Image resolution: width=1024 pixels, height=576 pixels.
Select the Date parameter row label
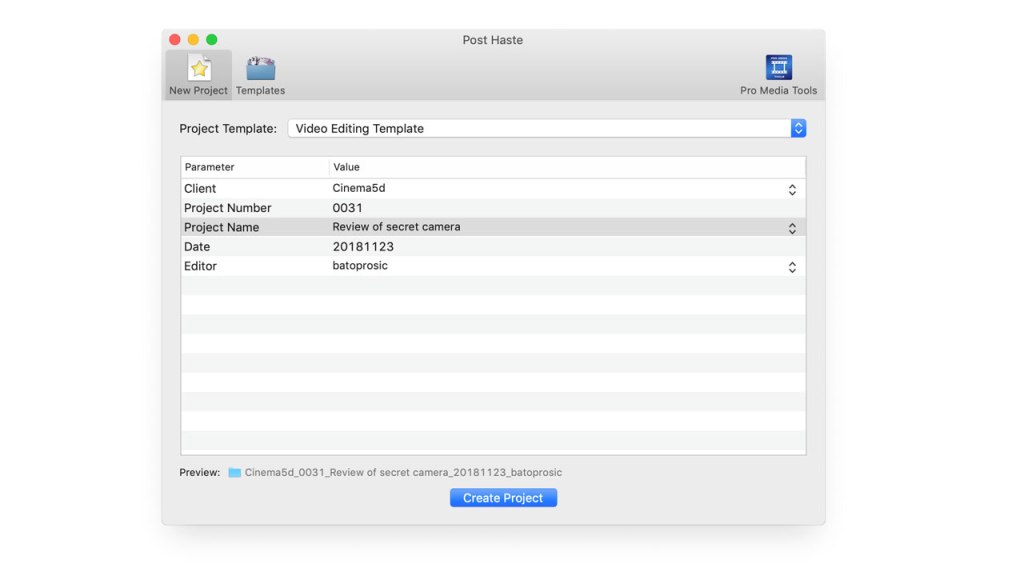click(x=197, y=247)
